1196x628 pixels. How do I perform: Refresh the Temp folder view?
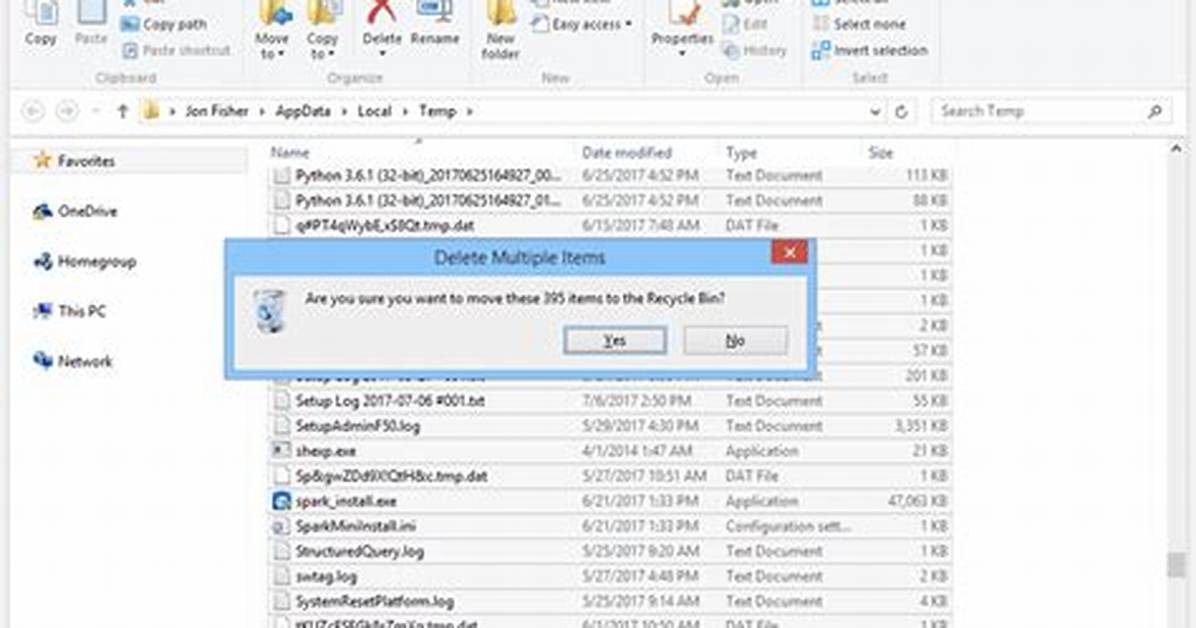click(x=902, y=111)
